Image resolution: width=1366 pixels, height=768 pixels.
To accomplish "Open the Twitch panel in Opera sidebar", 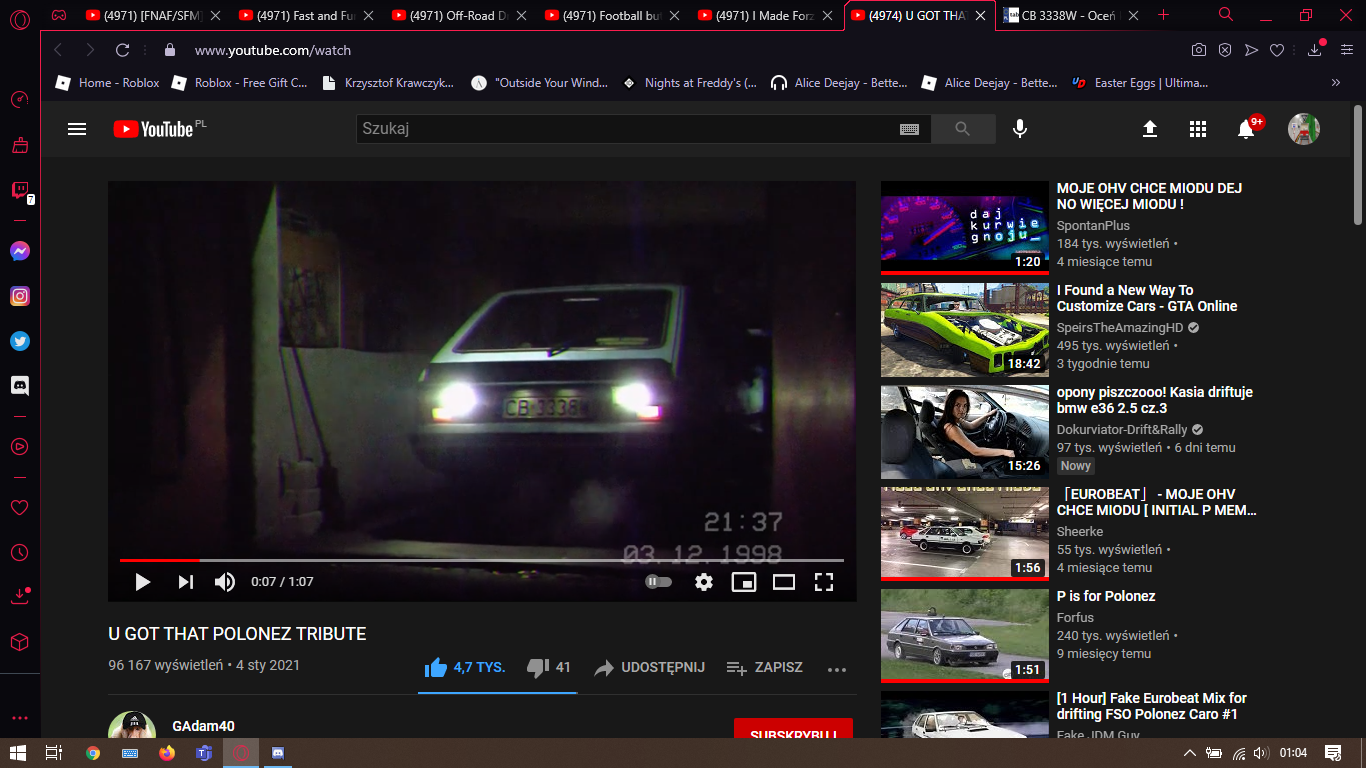I will pos(19,190).
